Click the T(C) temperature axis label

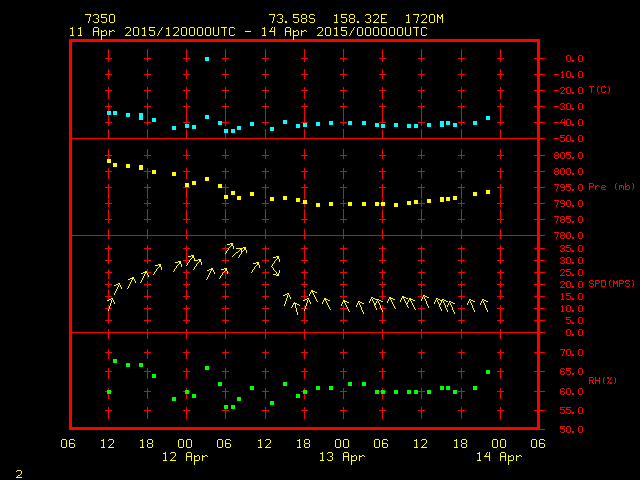click(x=599, y=90)
